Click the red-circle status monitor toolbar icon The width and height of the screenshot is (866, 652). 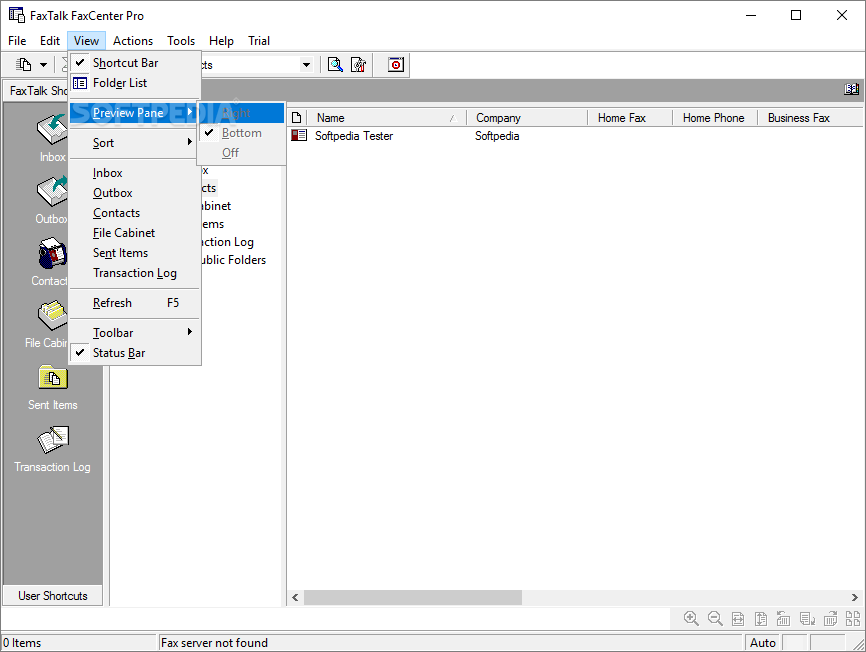click(x=395, y=65)
